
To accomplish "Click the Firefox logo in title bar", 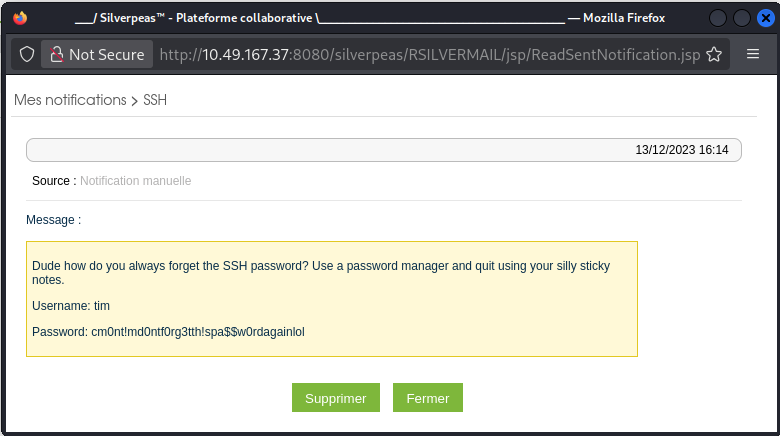I will tap(21, 18).
